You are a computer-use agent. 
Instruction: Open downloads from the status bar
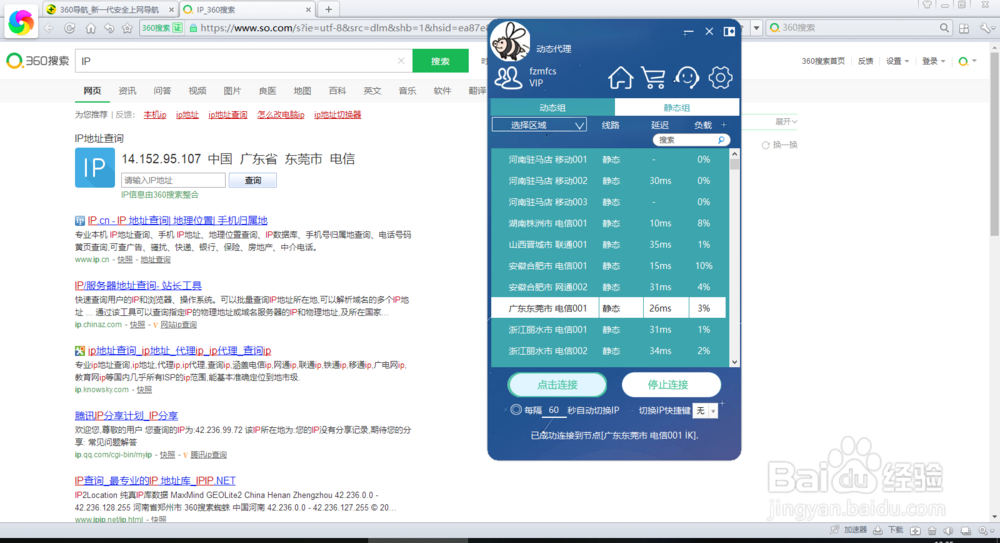[889, 530]
